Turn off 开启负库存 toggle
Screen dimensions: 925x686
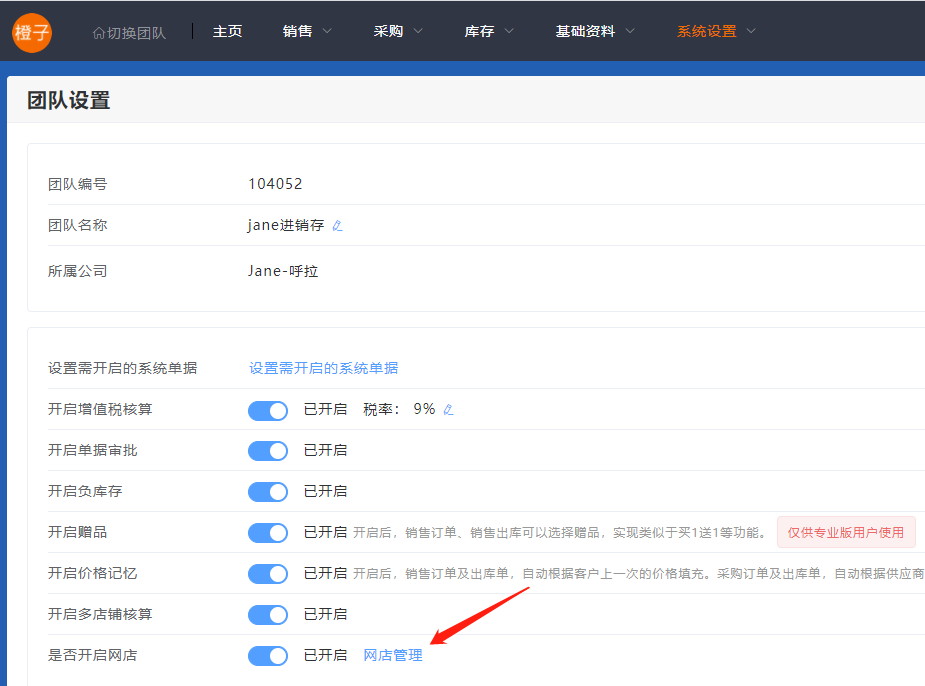click(x=268, y=492)
